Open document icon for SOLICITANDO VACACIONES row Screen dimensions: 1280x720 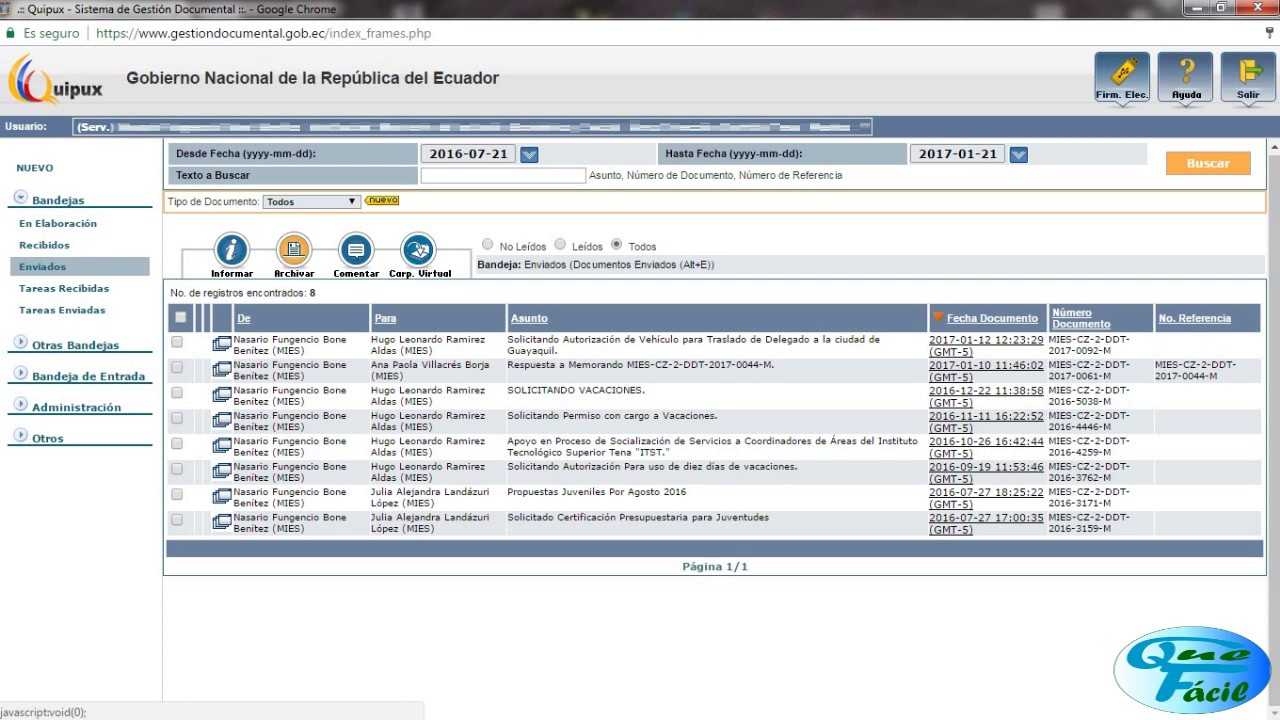[x=221, y=395]
